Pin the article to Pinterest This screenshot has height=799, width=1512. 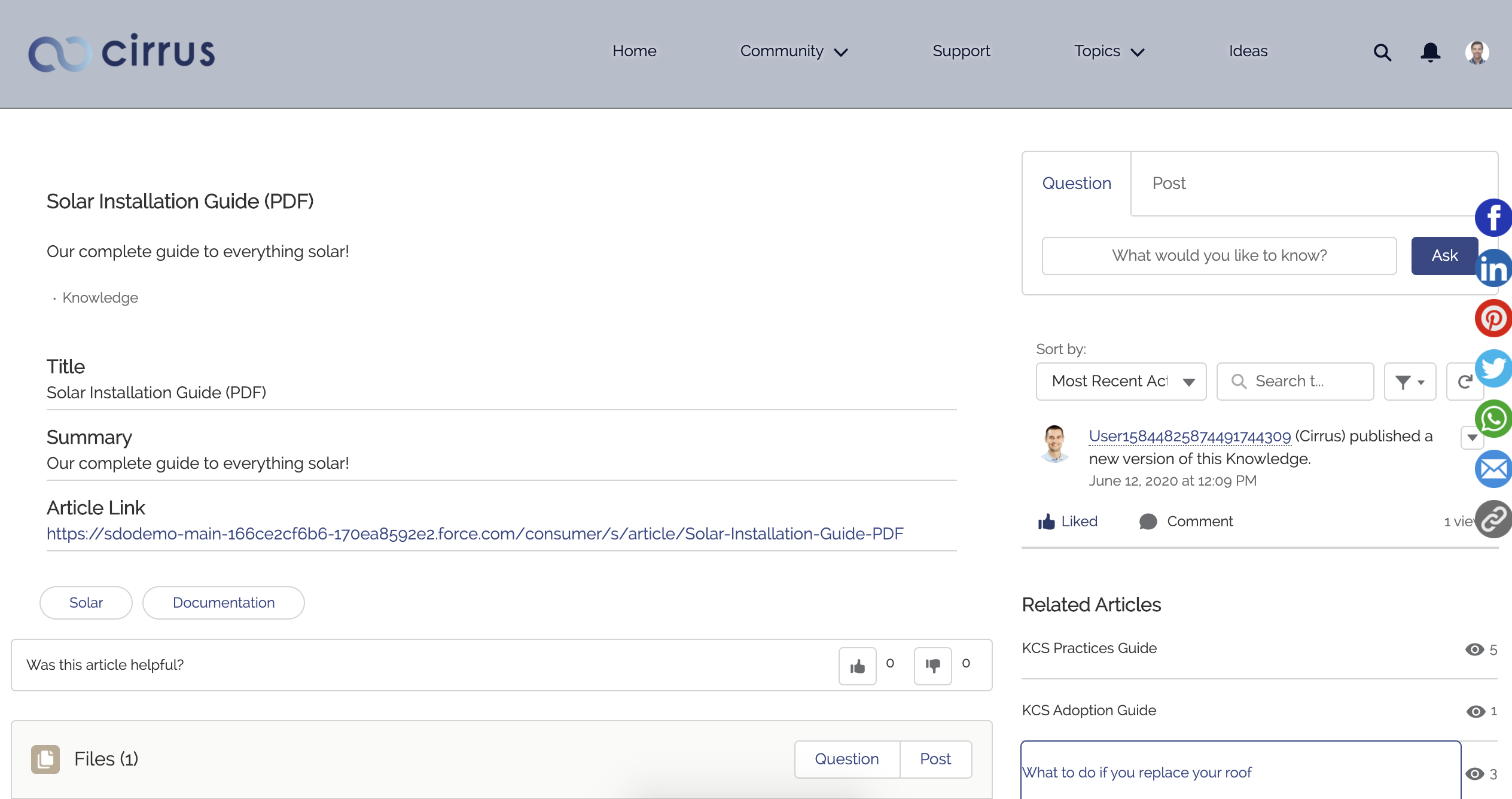[1493, 319]
